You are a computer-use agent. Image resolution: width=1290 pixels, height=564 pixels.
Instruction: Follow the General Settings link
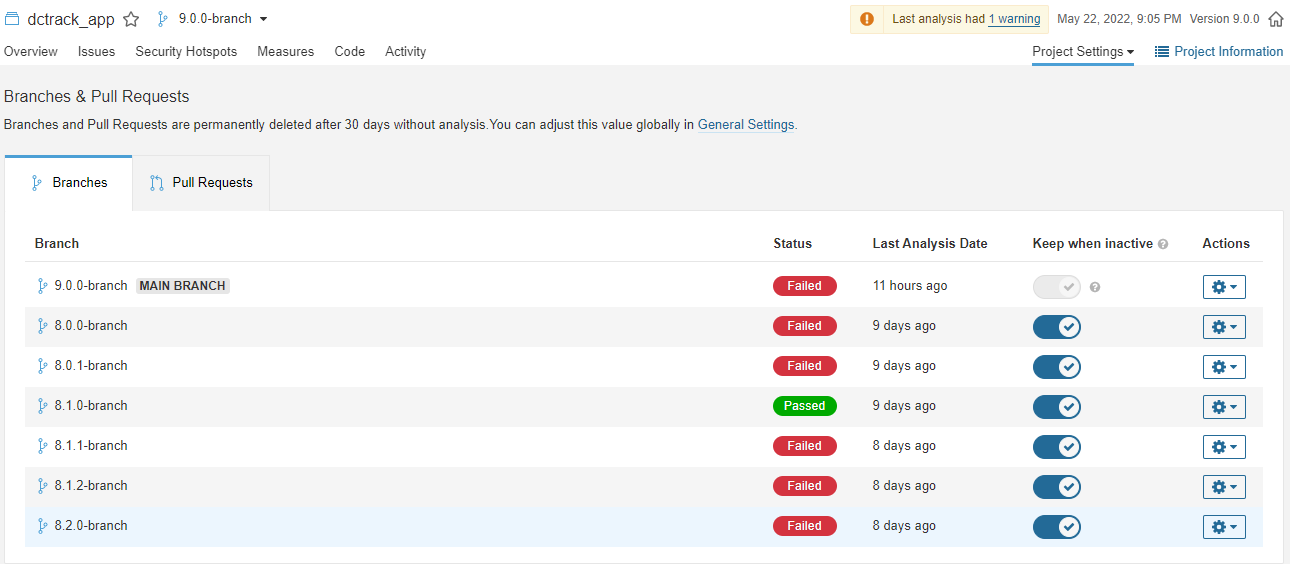[746, 125]
